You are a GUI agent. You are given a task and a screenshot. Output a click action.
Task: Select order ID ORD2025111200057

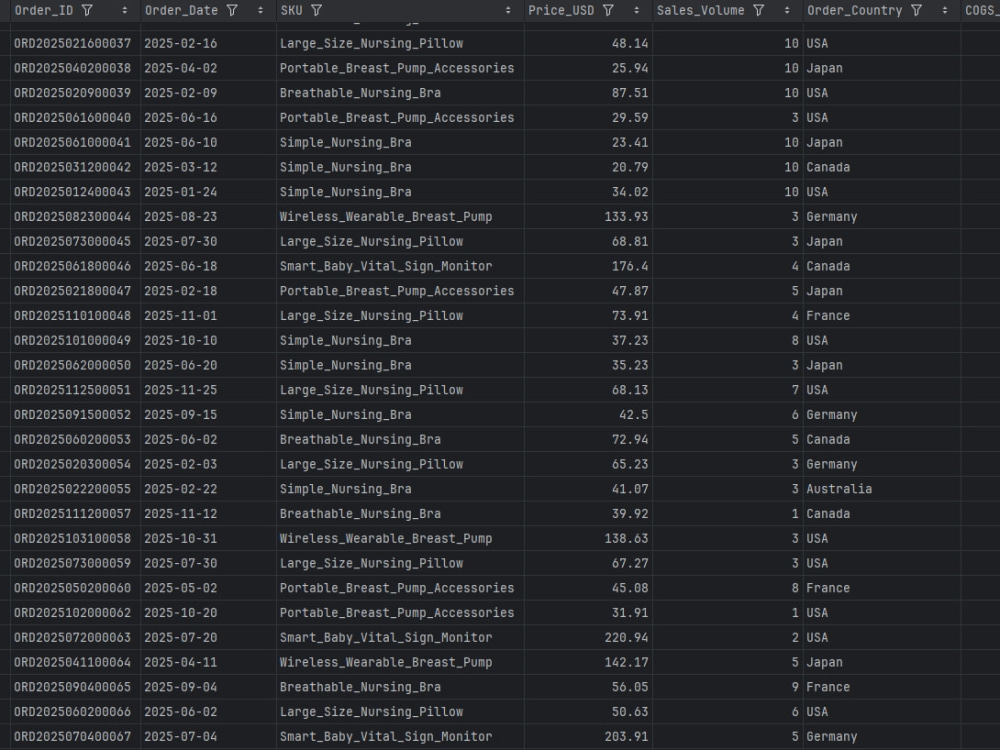point(73,514)
